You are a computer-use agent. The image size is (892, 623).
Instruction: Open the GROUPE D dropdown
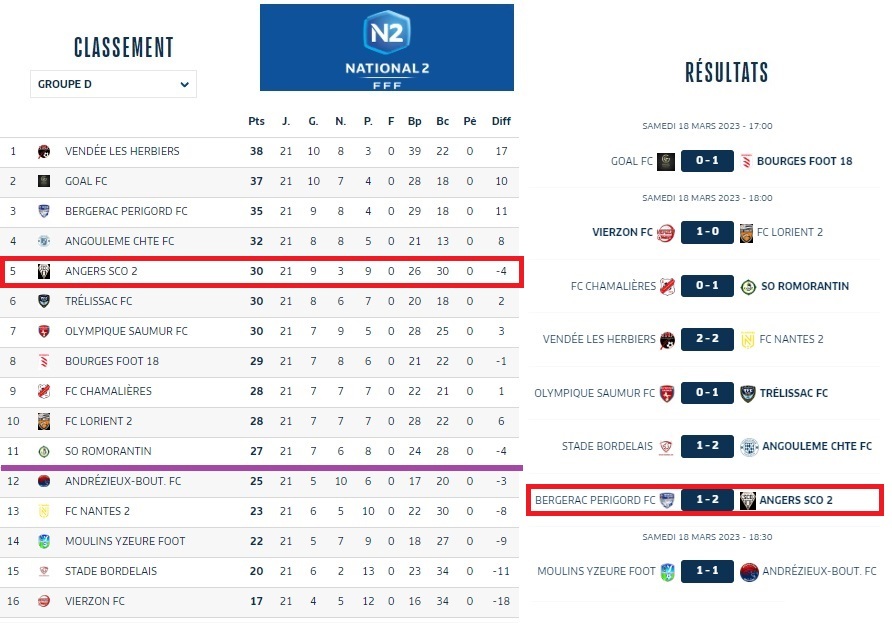[x=112, y=85]
